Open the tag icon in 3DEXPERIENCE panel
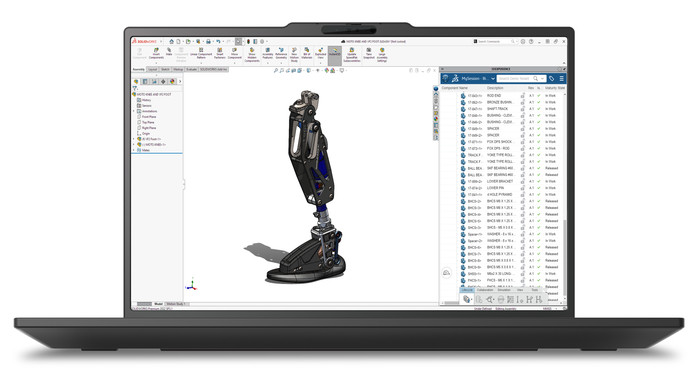700x369 pixels. [x=551, y=79]
